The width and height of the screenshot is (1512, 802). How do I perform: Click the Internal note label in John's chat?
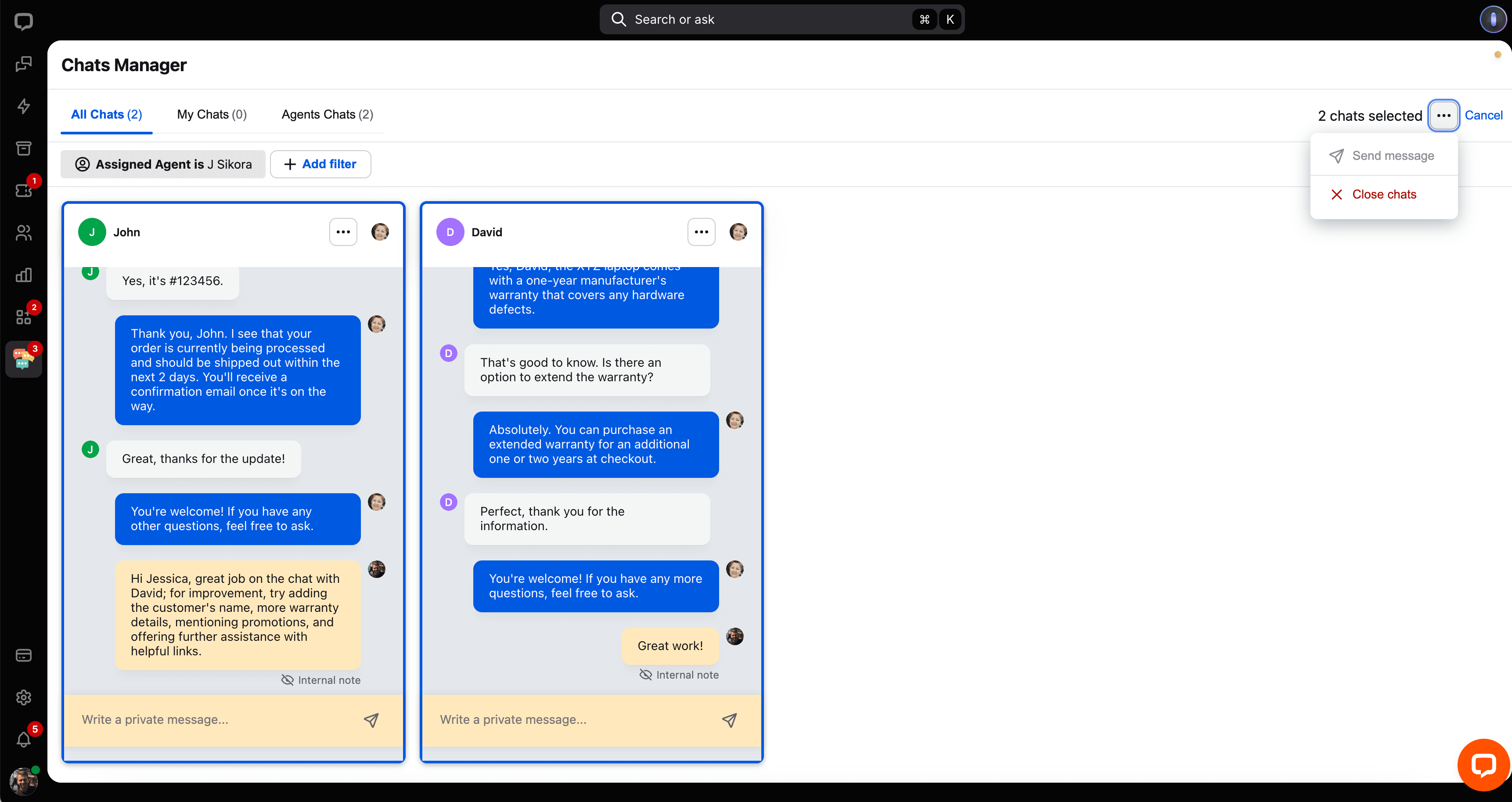tap(321, 680)
